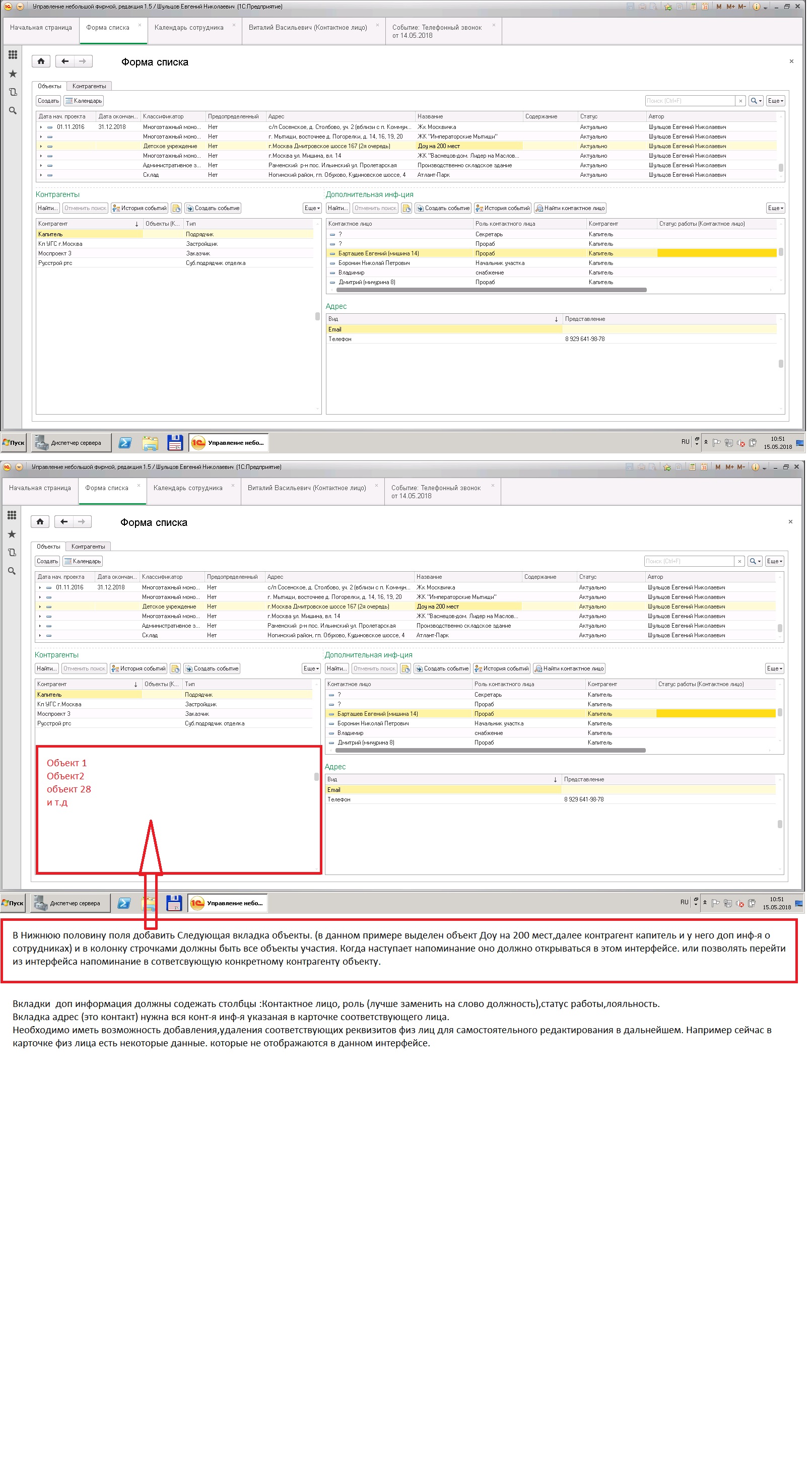The image size is (812, 1479).
Task: Open Еще dropdown beside search field in top window
Action: pos(775,100)
